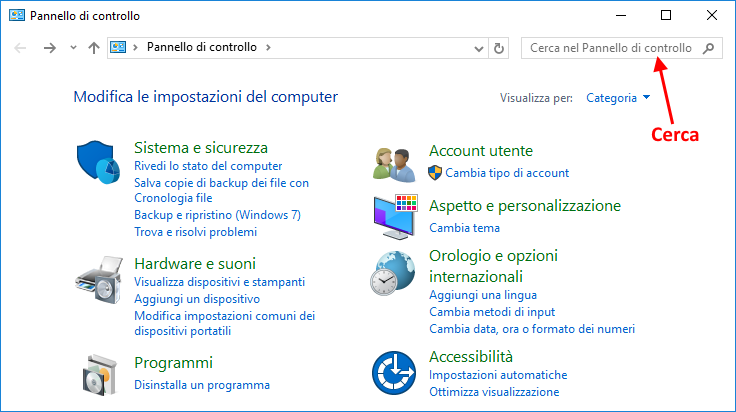Expand chevron before Pannello di controllo breadcrumb
This screenshot has width=736, height=412.
[x=135, y=47]
